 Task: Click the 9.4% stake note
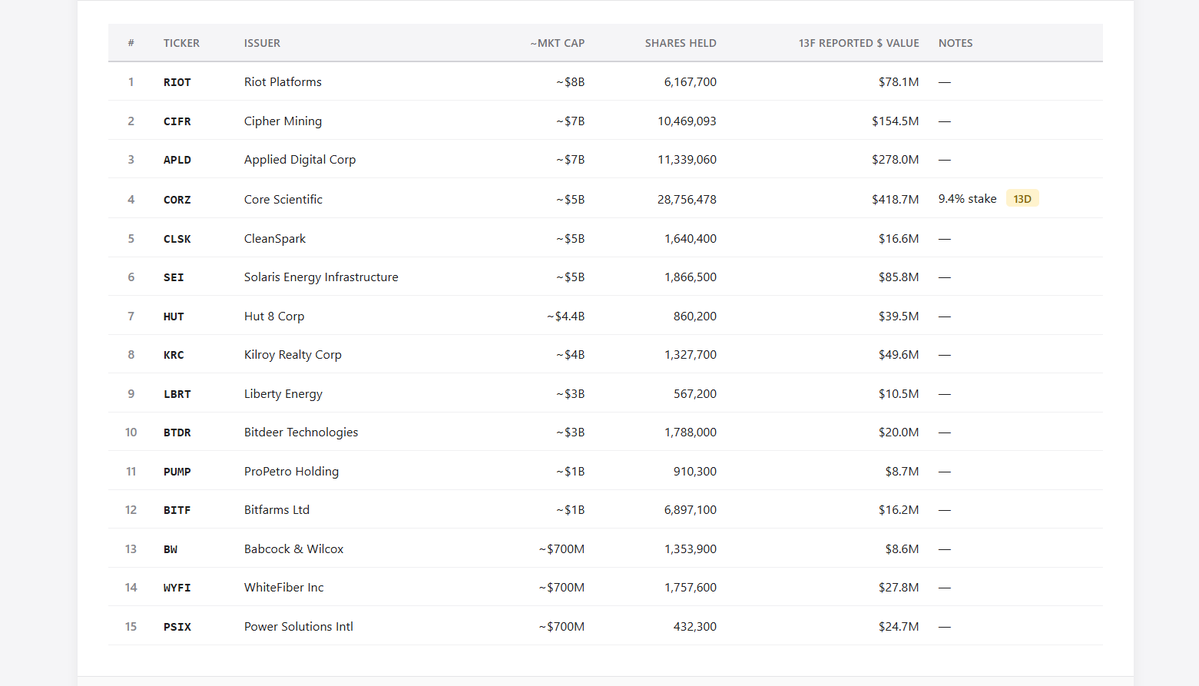[967, 199]
